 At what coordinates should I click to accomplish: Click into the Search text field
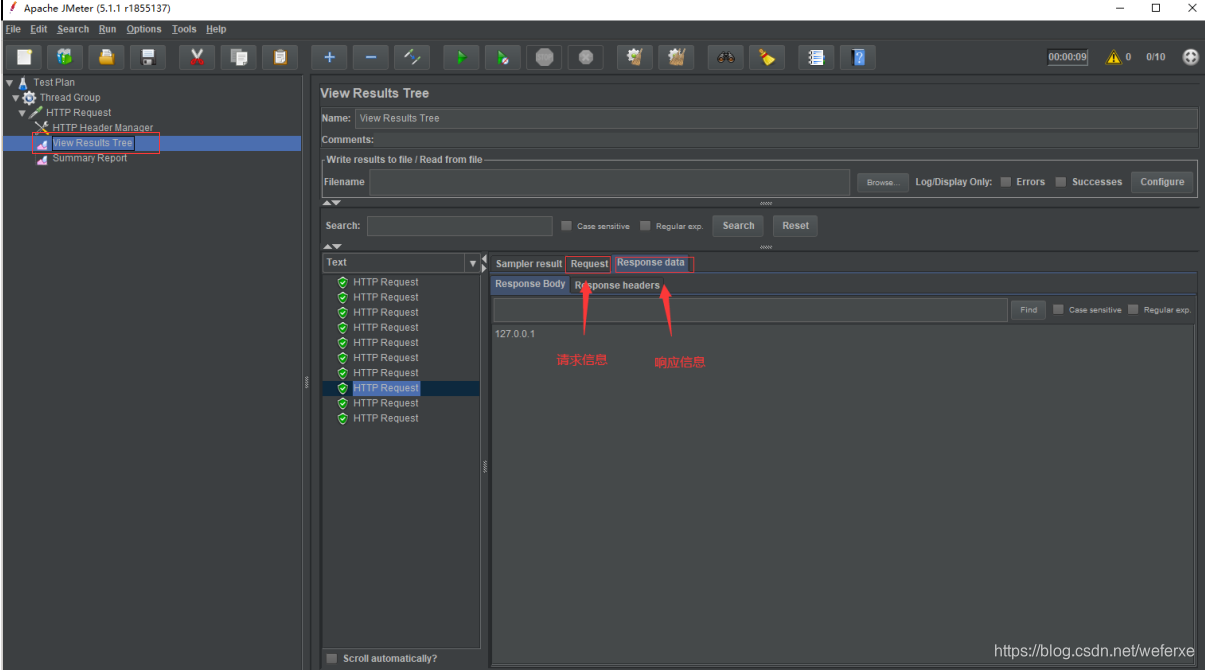pos(459,226)
